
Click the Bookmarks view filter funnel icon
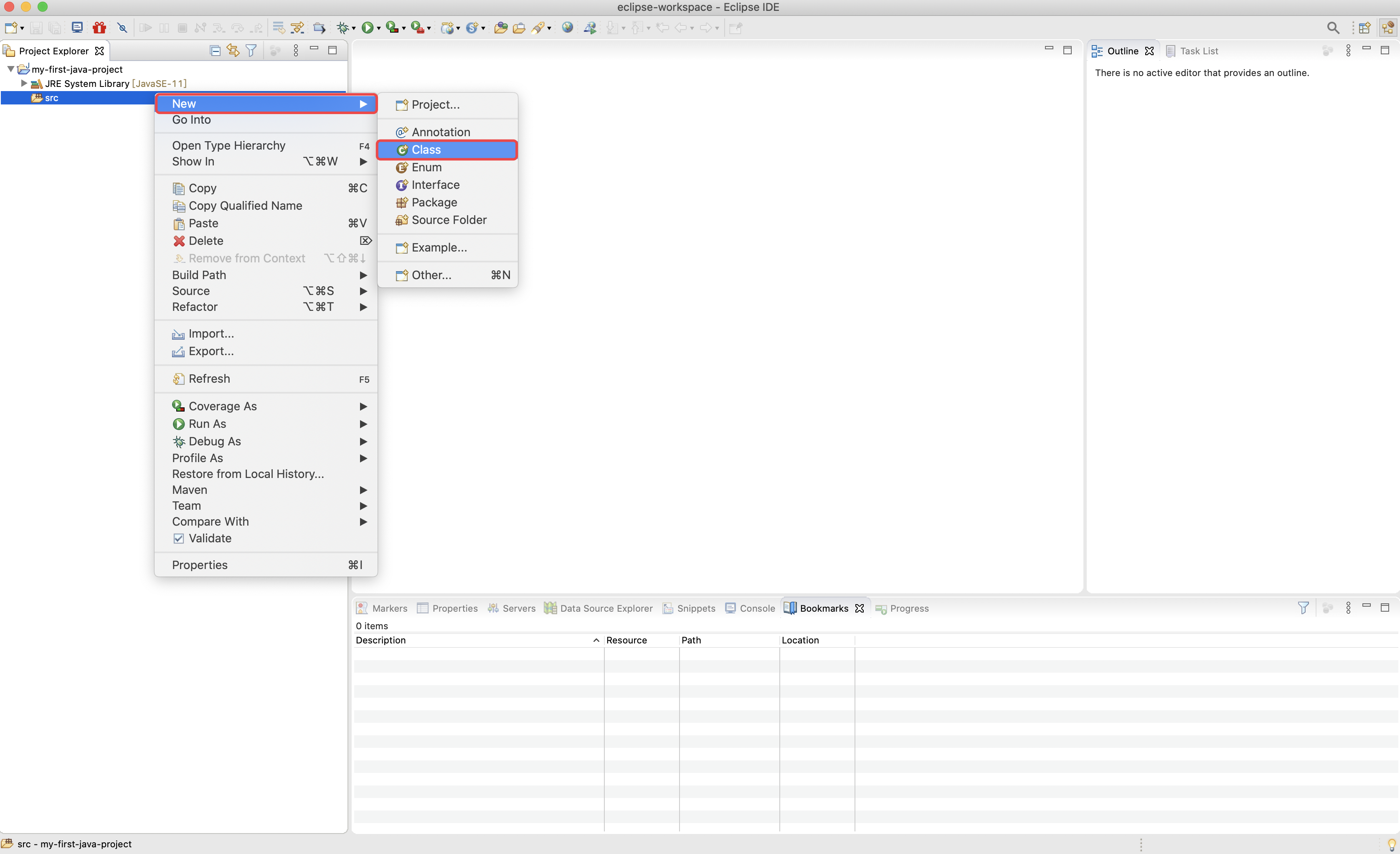1303,608
